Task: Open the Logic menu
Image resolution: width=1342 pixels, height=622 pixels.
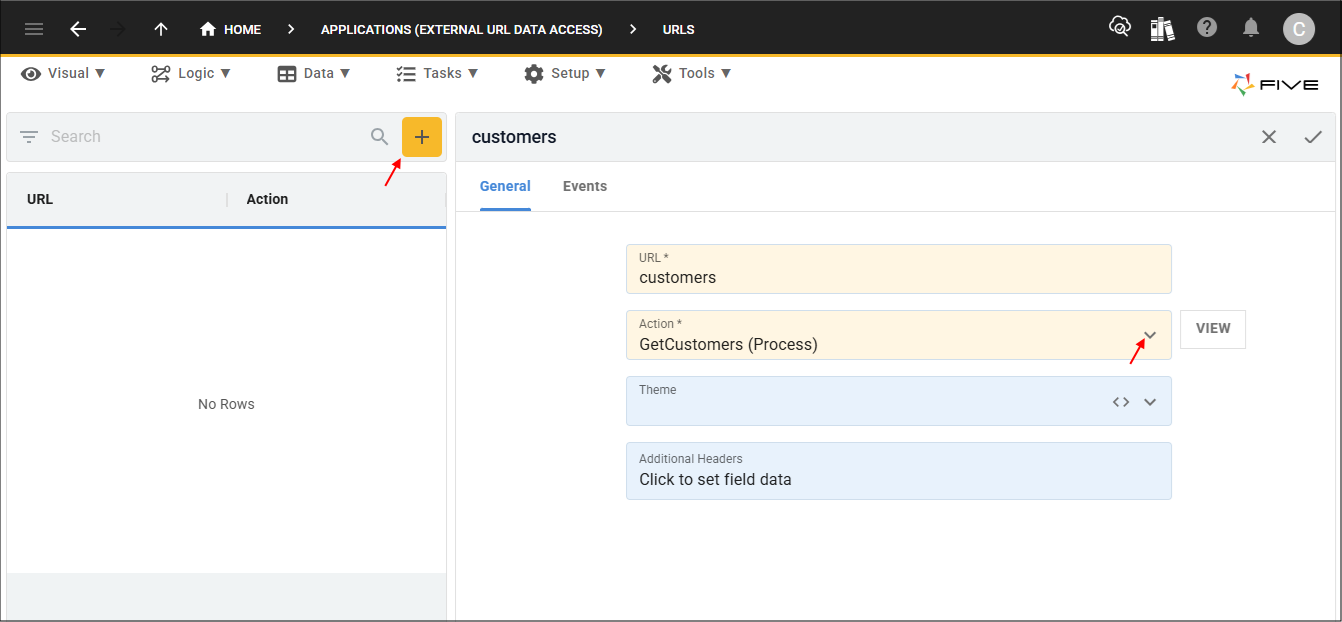Action: [191, 73]
